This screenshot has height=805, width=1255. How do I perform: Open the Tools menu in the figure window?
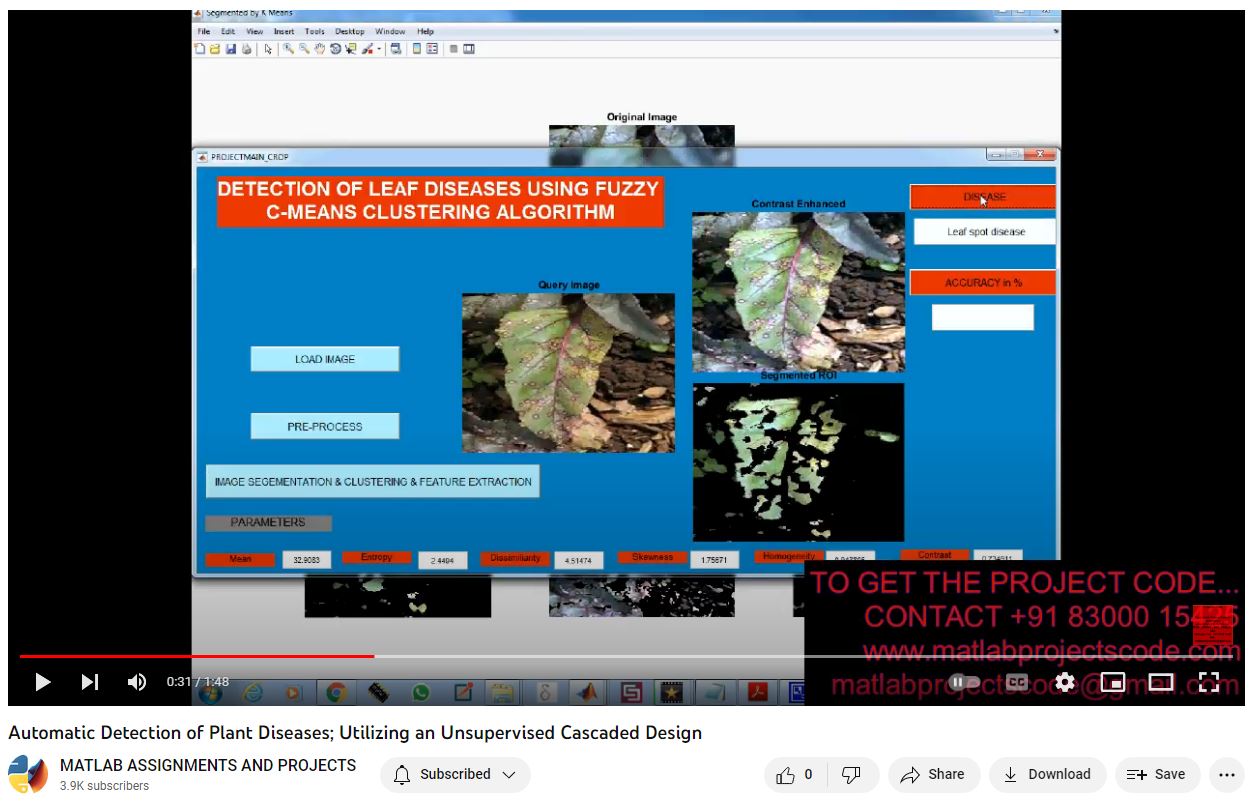315,32
